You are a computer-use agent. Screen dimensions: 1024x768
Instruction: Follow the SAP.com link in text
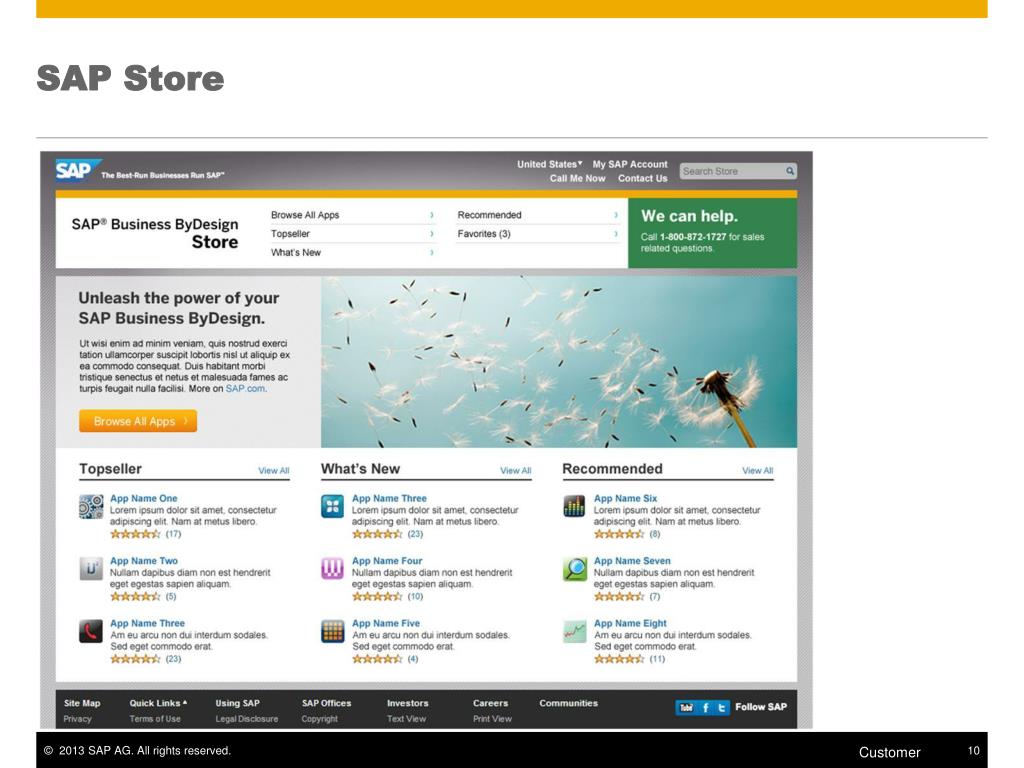tap(245, 389)
